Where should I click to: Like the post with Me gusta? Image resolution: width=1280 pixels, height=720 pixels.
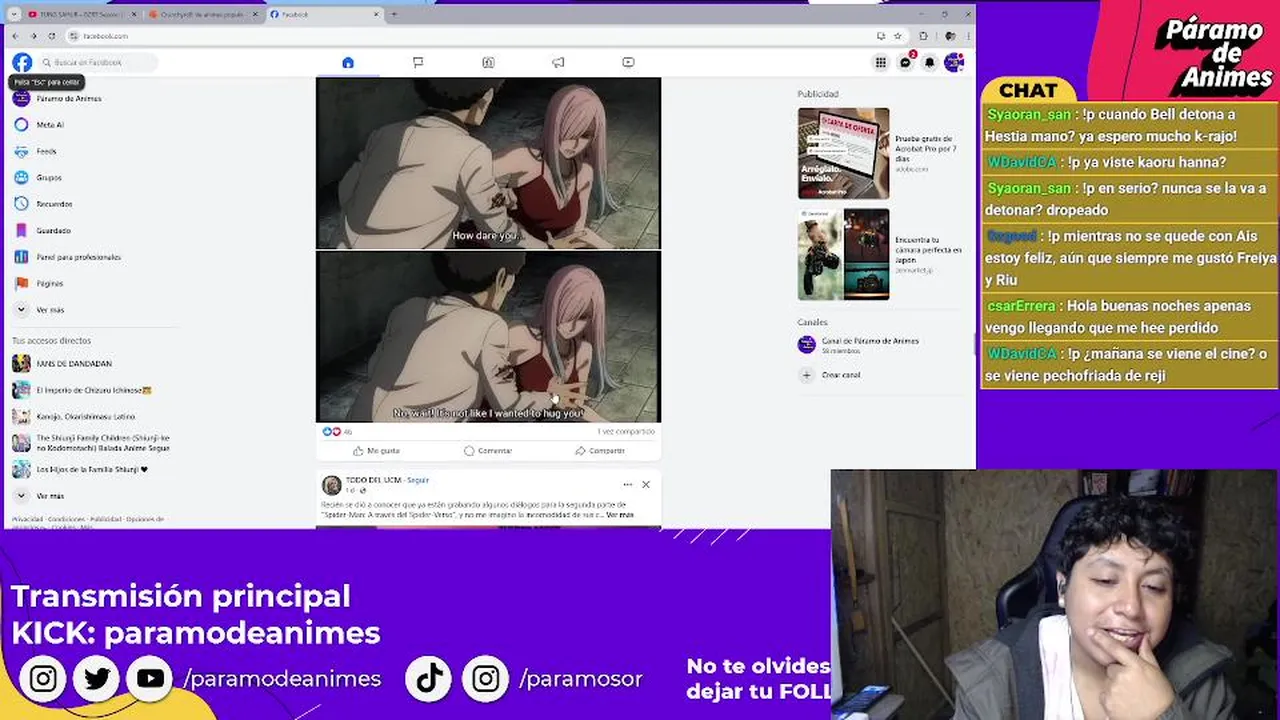[376, 451]
